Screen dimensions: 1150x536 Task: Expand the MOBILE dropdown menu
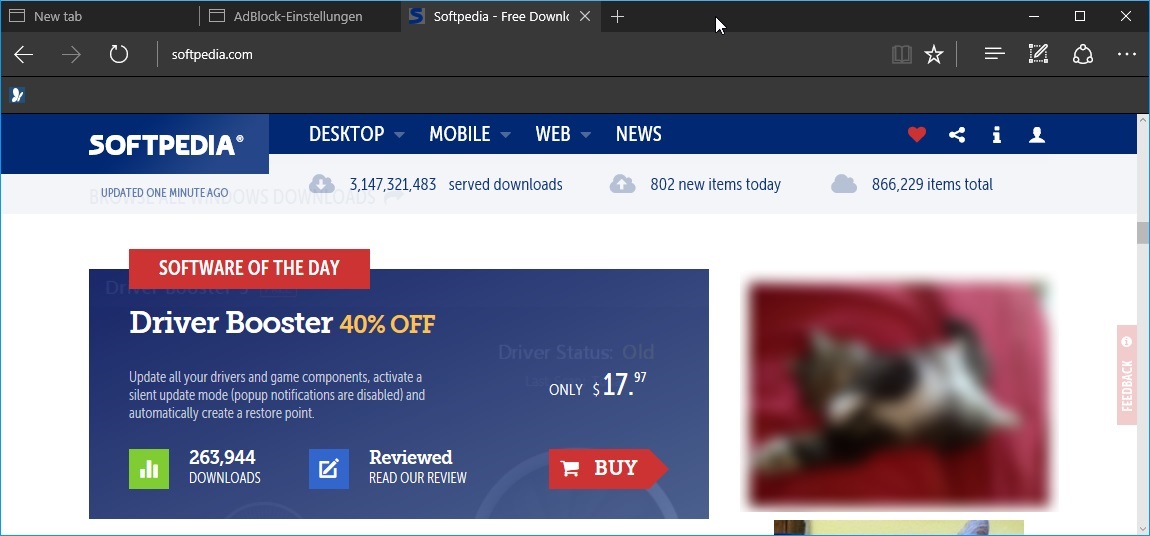click(x=470, y=134)
